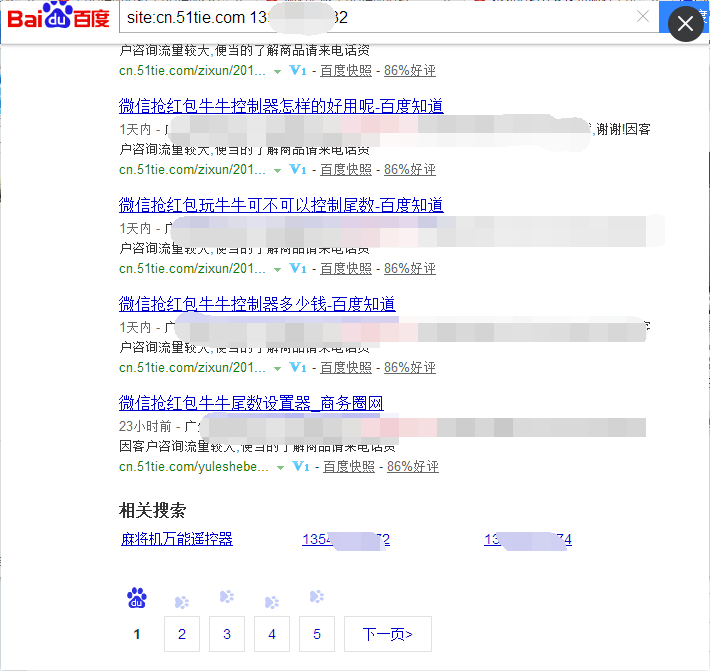Open result 微信抢红包牛牛控制器怎样的好用呢-百度知道

281,106
